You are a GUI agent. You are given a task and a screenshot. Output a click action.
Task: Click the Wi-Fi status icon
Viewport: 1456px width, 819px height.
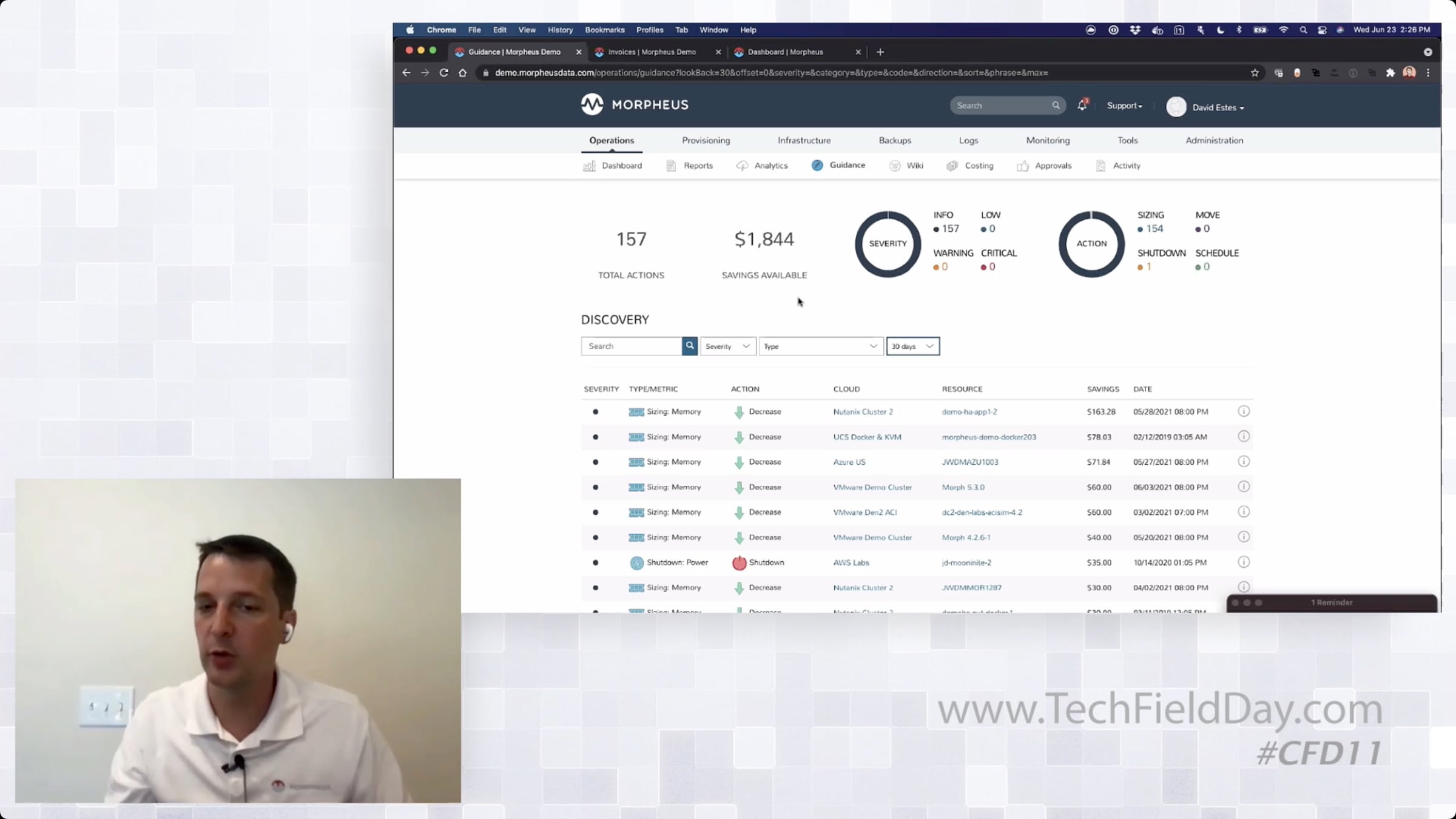[1283, 30]
